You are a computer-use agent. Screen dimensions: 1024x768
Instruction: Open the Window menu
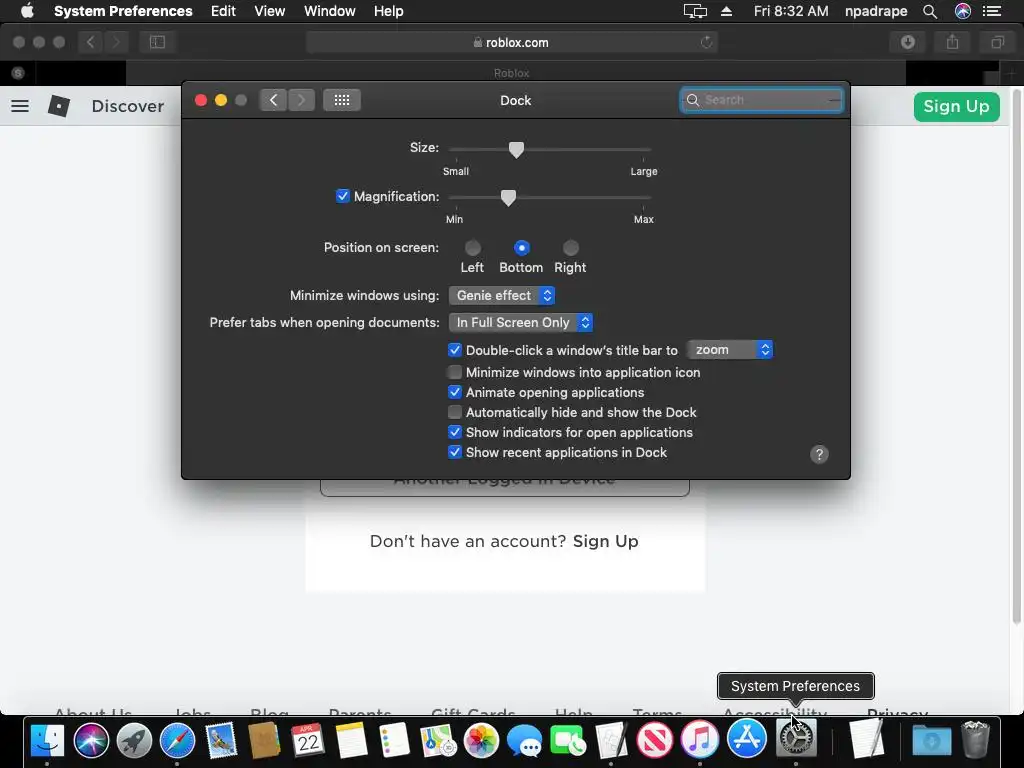(329, 11)
